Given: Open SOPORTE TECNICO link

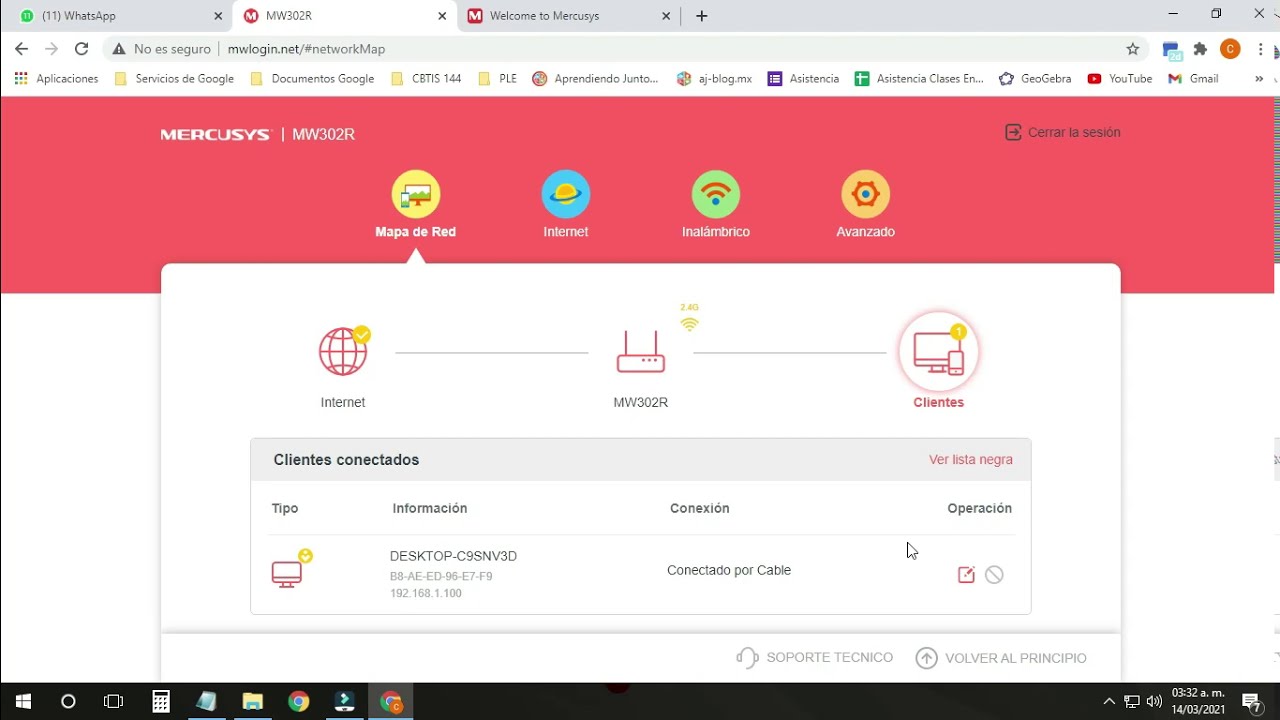Looking at the screenshot, I should pos(814,658).
